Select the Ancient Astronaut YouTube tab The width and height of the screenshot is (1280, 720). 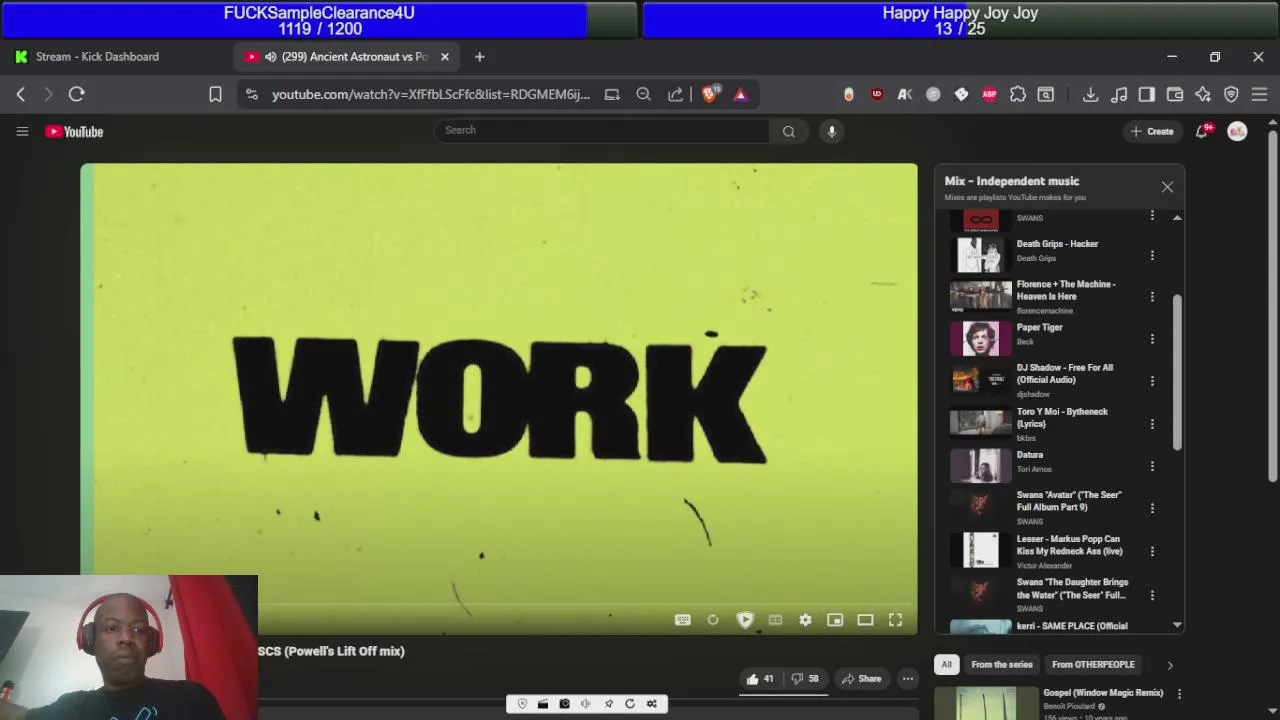click(x=345, y=57)
